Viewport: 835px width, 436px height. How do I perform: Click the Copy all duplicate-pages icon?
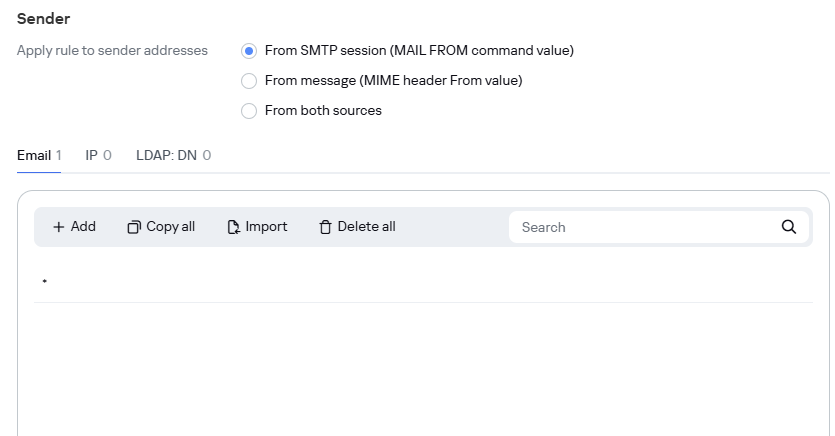click(x=134, y=227)
